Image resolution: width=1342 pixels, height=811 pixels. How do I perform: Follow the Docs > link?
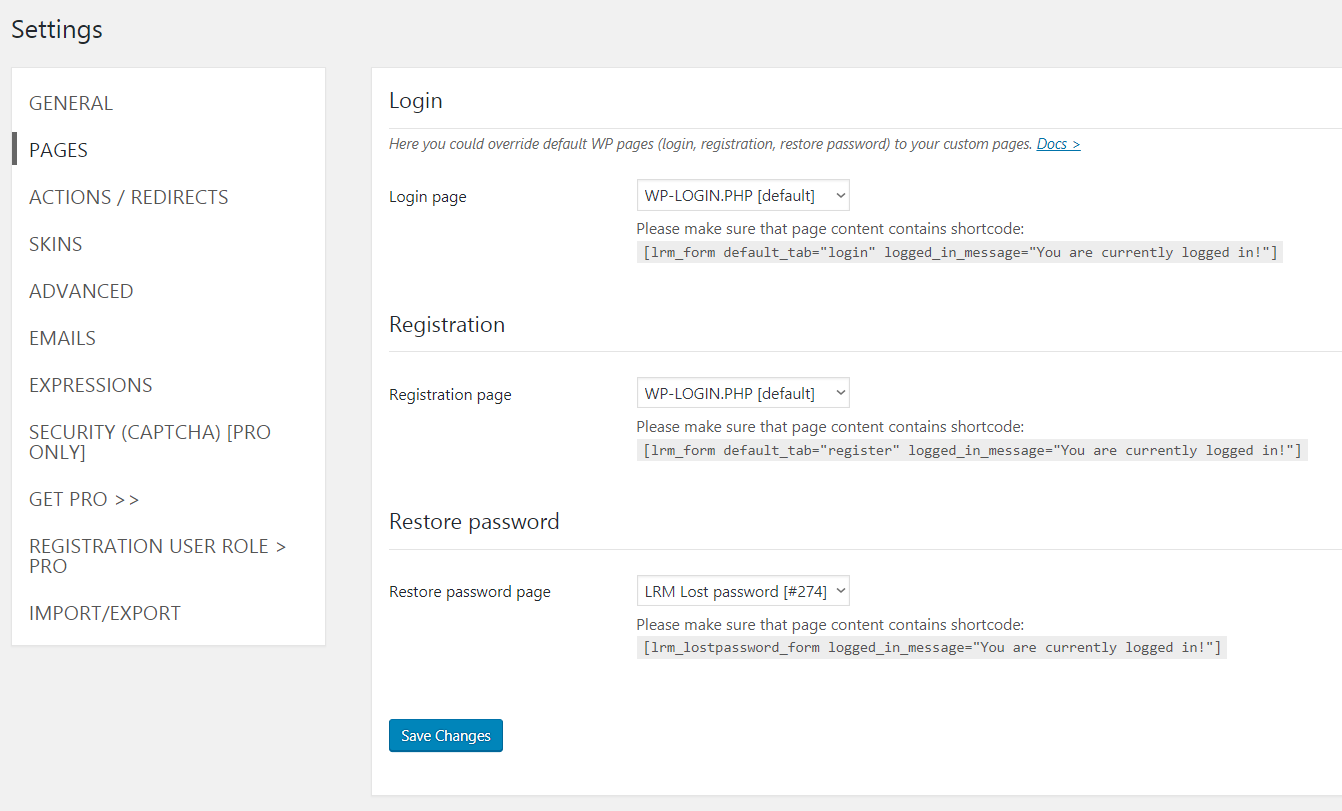(x=1058, y=144)
